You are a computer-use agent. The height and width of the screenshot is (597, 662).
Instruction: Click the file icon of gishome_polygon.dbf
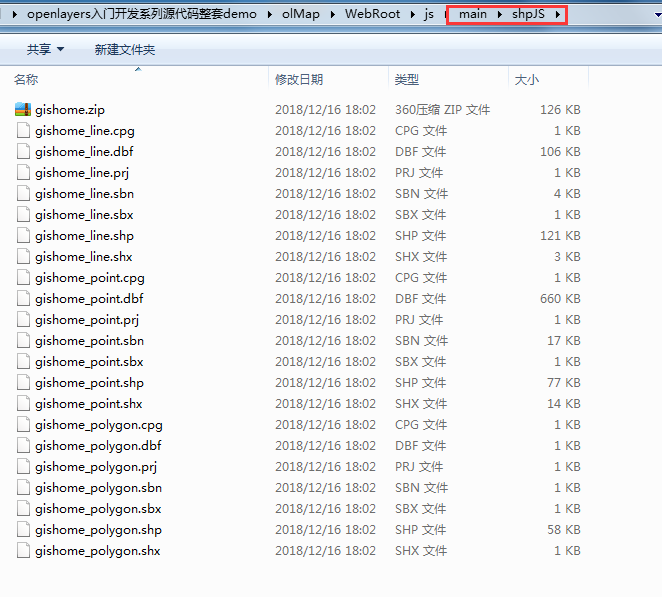pos(23,445)
